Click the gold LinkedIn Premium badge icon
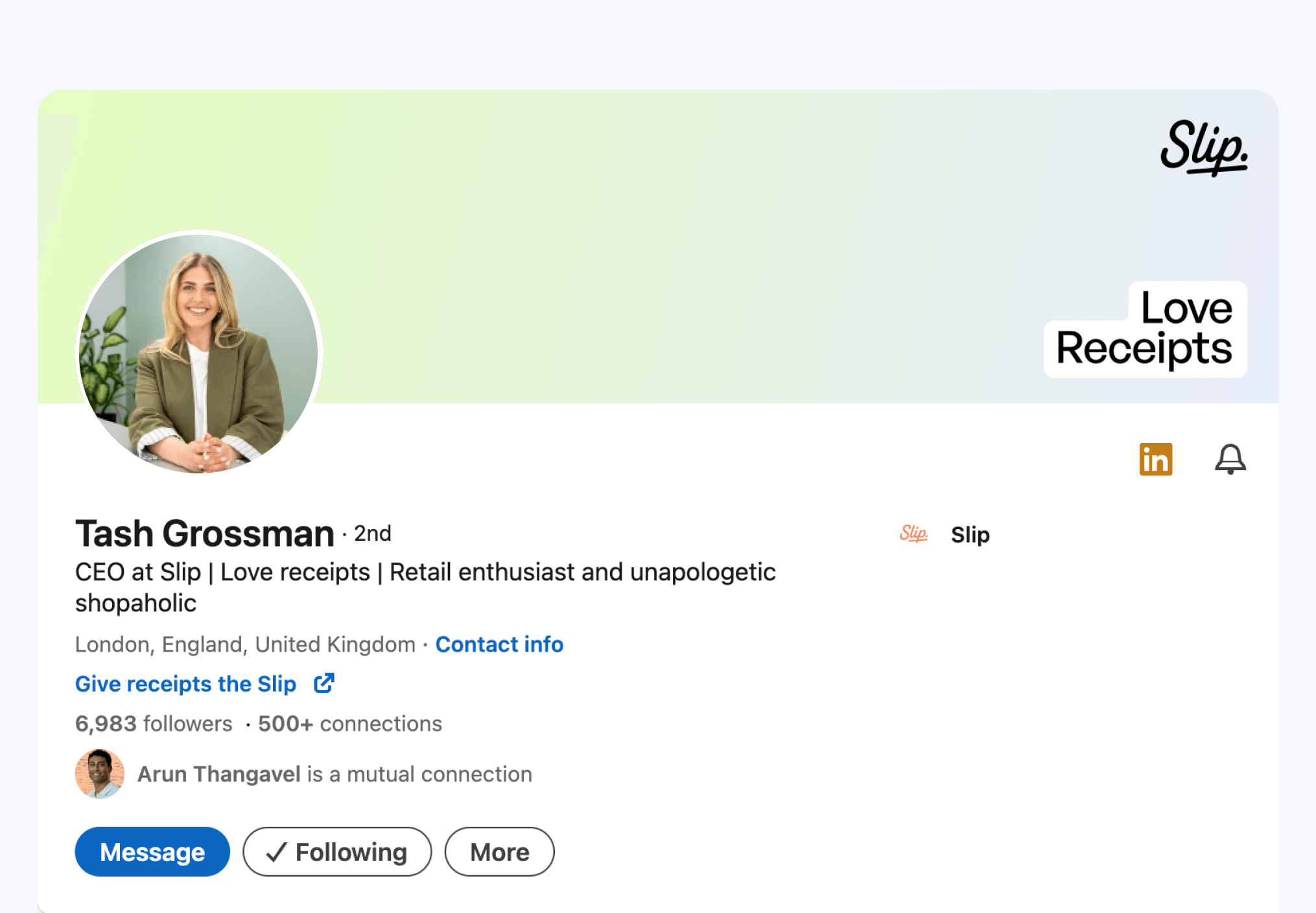 pyautogui.click(x=1155, y=459)
